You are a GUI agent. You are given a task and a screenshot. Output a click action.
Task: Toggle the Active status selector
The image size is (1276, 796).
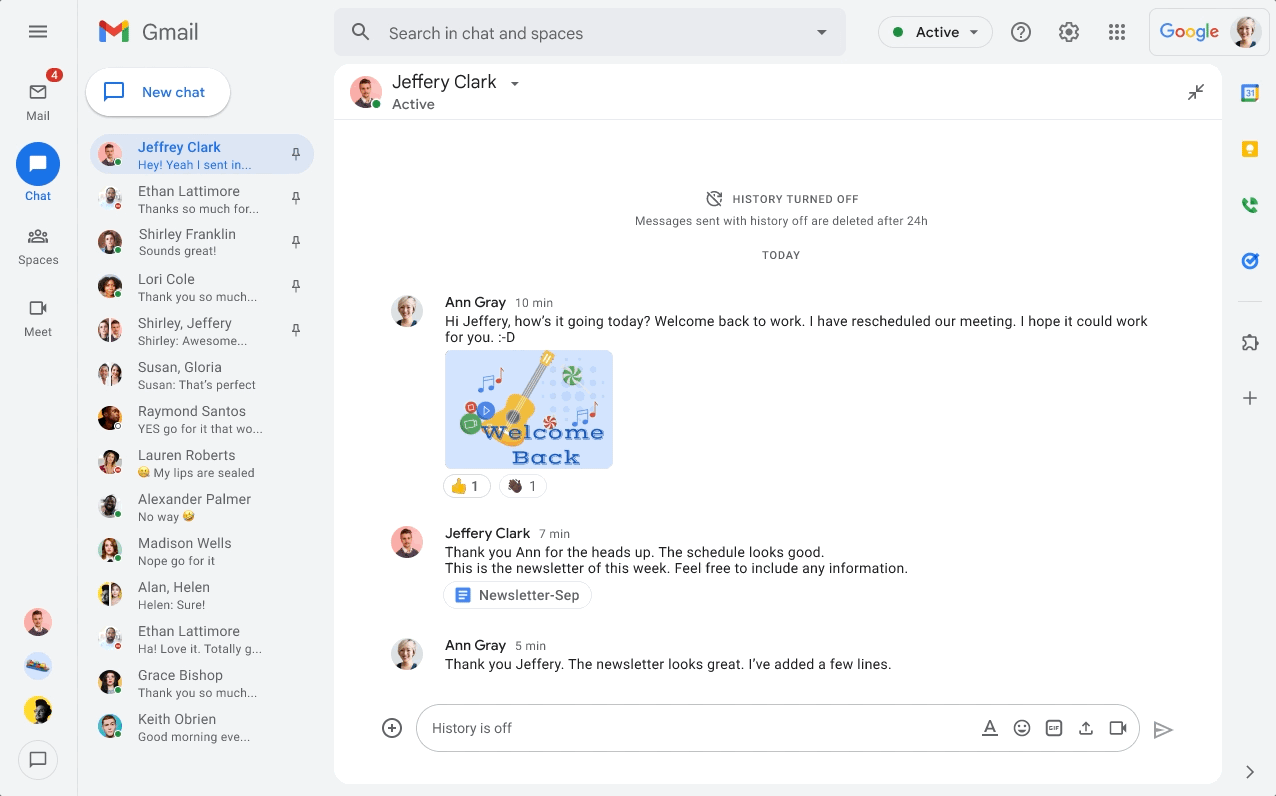pyautogui.click(x=935, y=32)
